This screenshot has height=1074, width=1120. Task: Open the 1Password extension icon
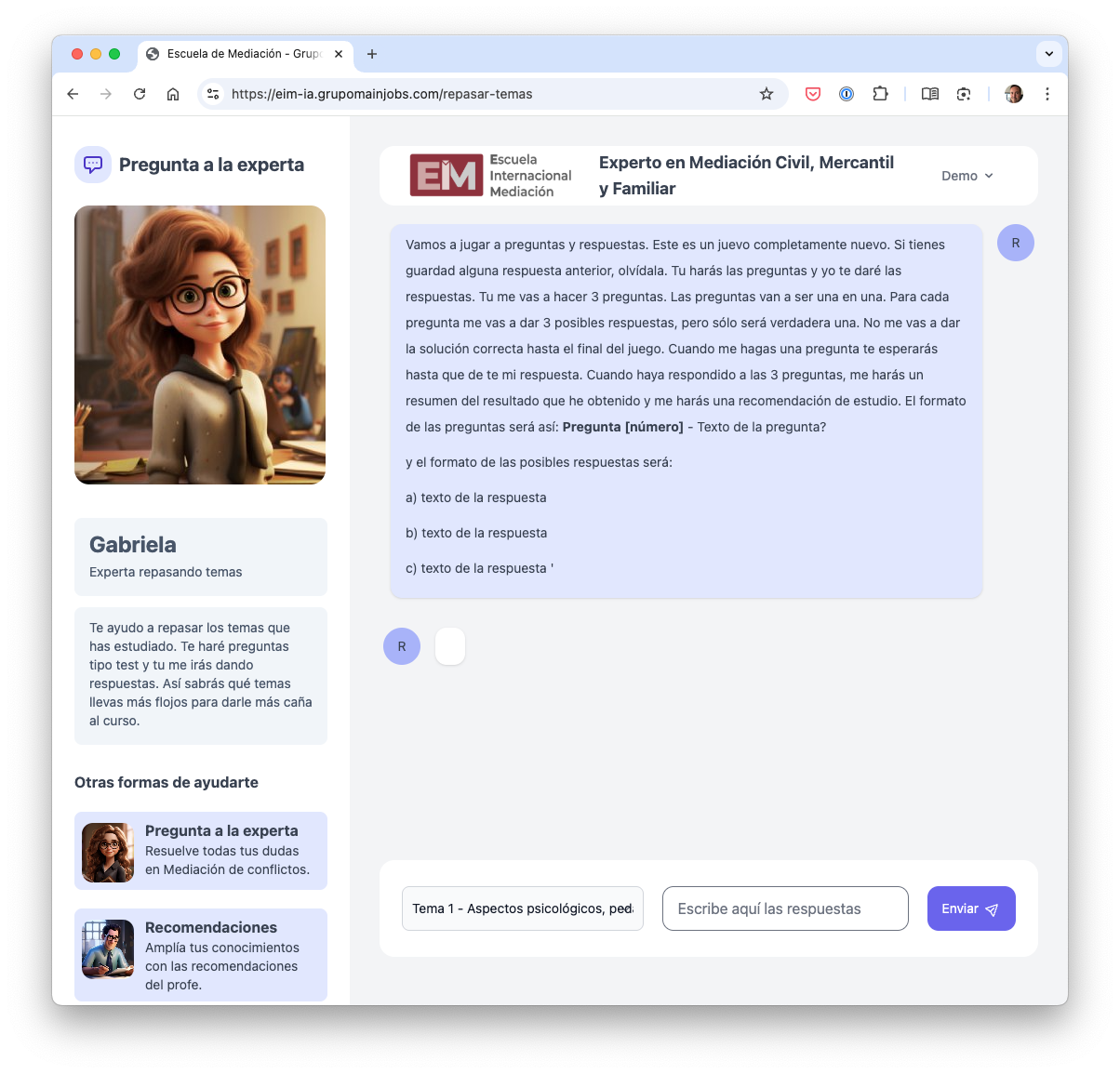pyautogui.click(x=847, y=94)
